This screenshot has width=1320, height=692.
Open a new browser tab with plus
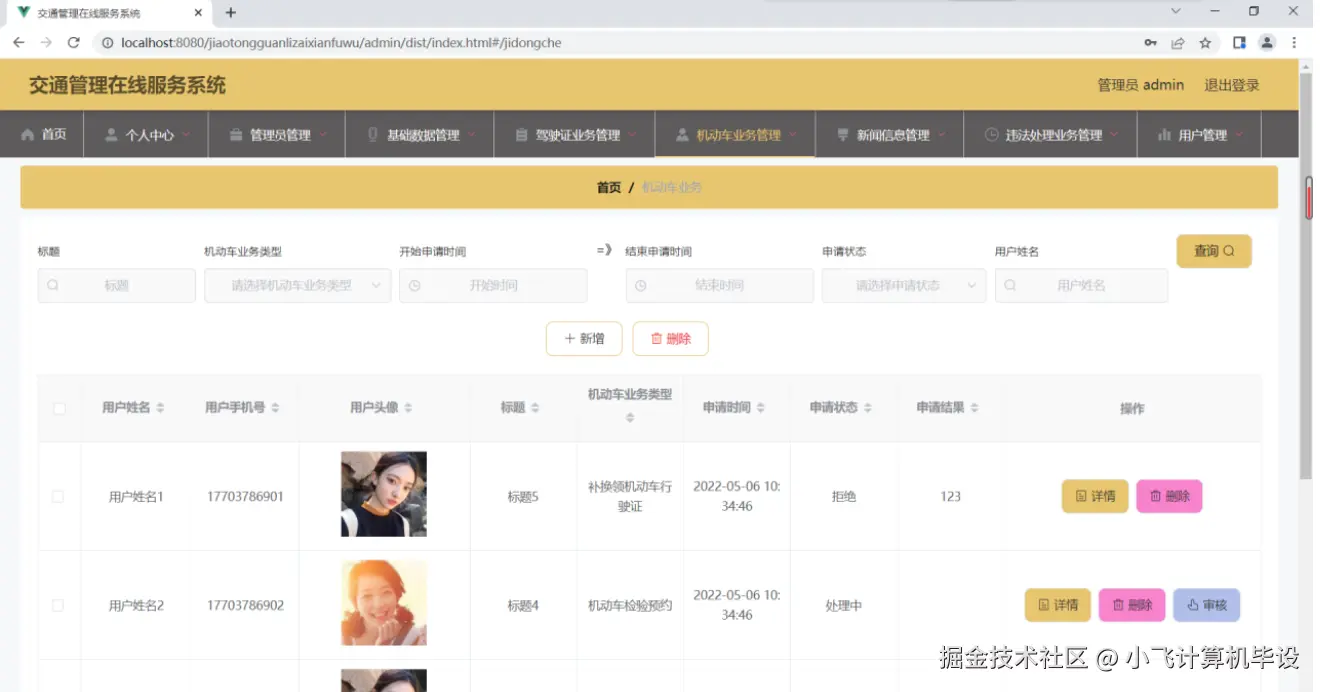[231, 13]
